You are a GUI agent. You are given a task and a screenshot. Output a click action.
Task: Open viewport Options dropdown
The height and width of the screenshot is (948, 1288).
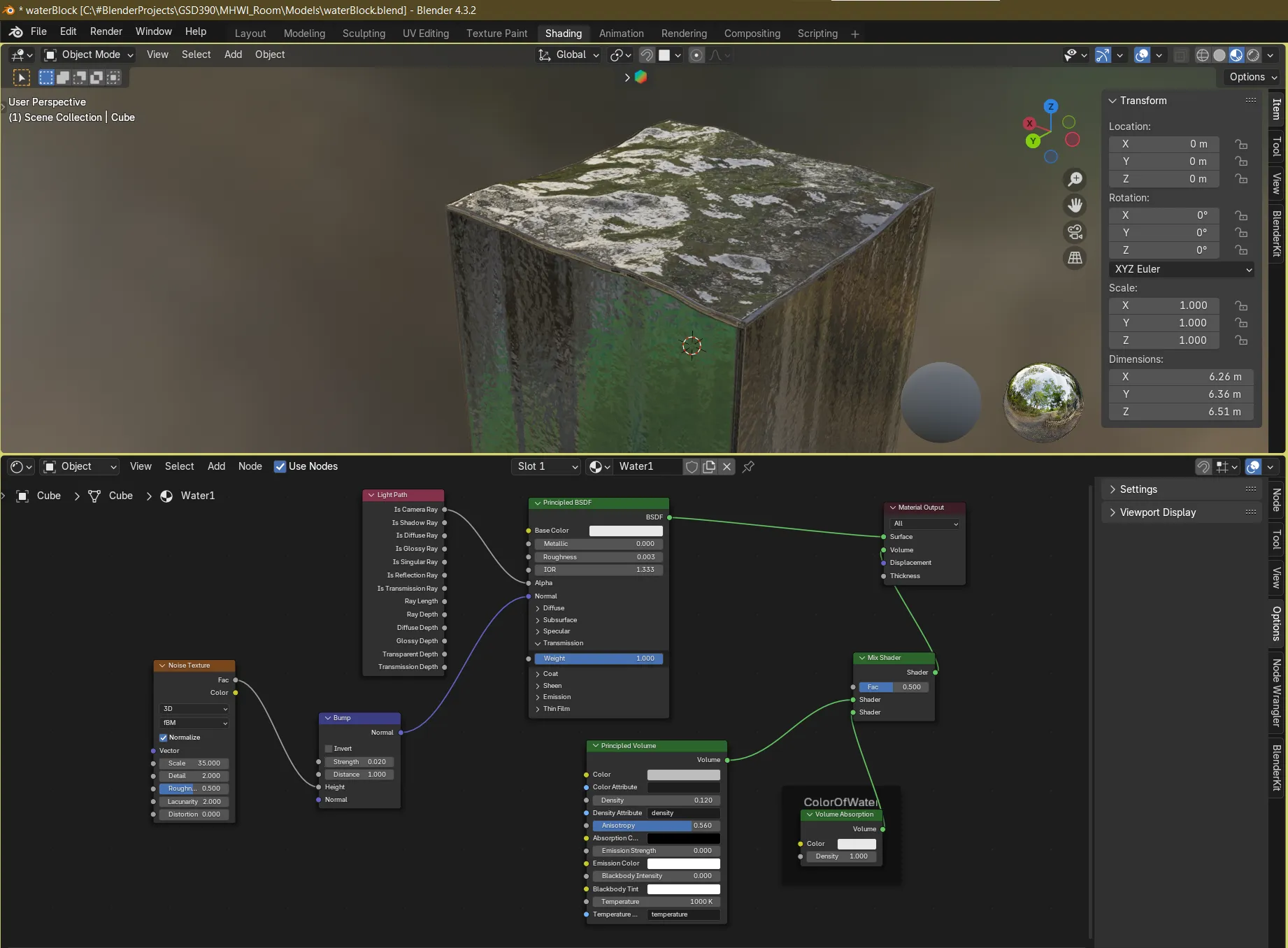click(x=1253, y=77)
